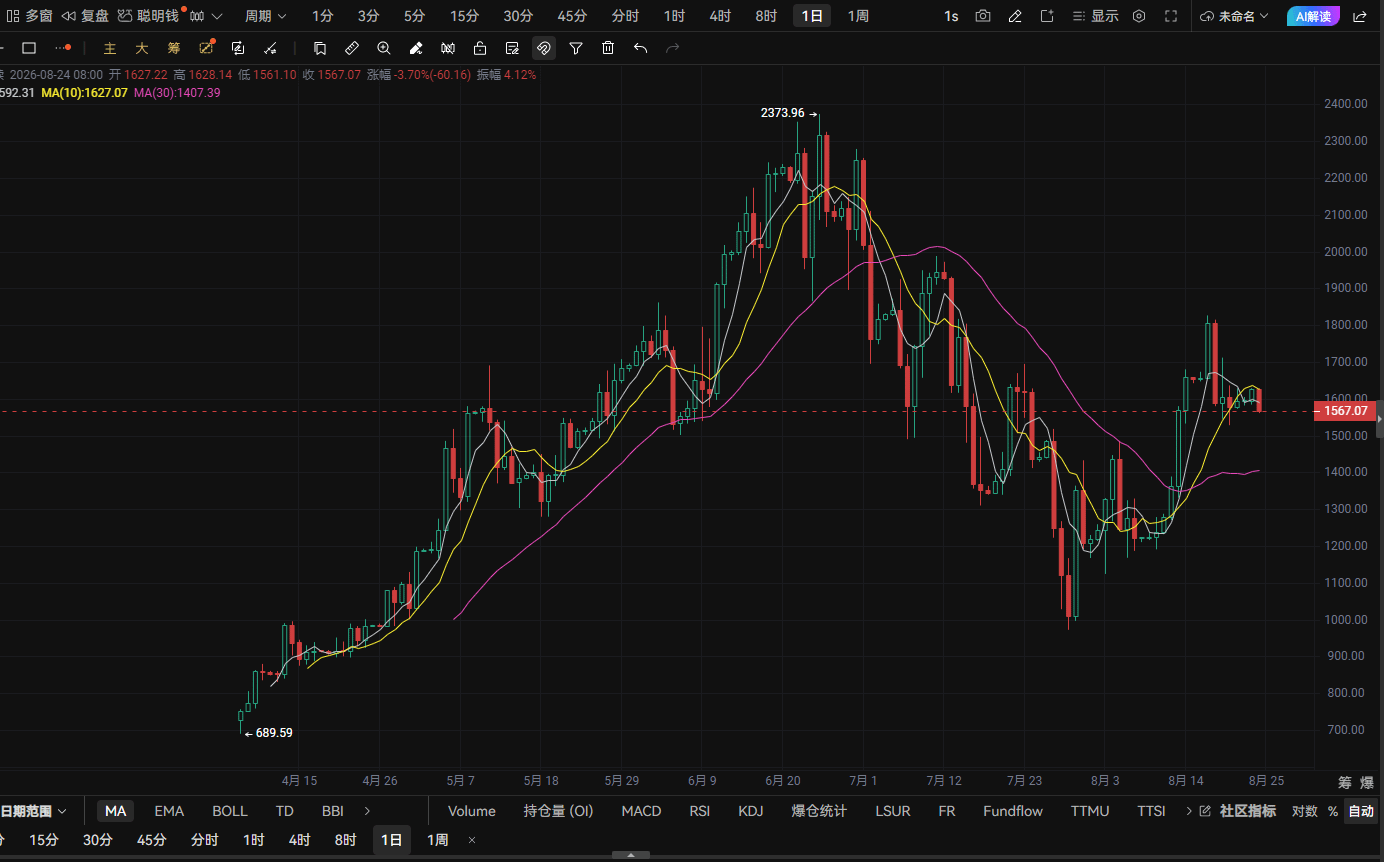
Task: Start 复盘 replay mode
Action: pyautogui.click(x=86, y=16)
